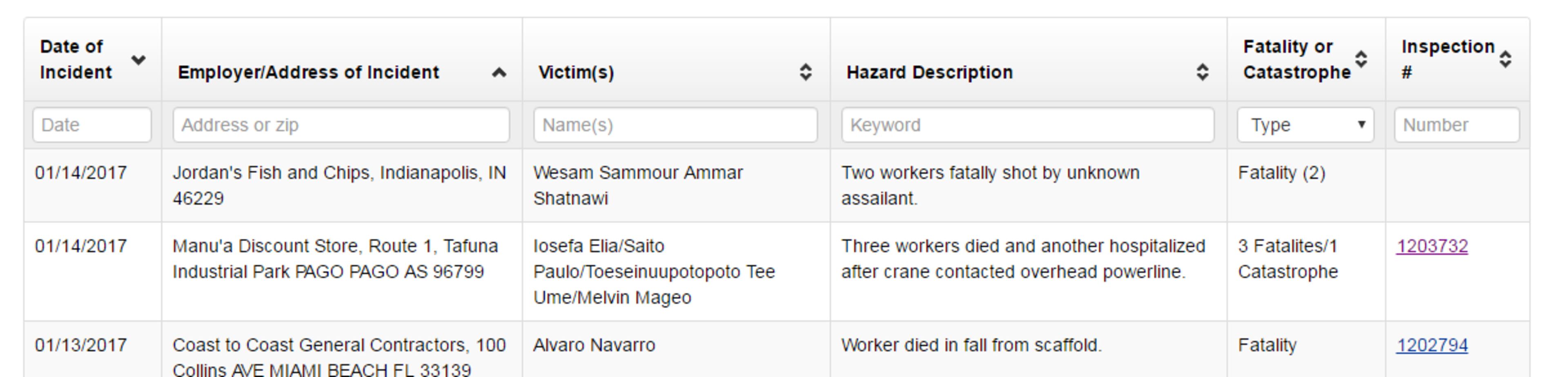1568x377 pixels.
Task: Open inspection link 1203732
Action: [x=1432, y=246]
